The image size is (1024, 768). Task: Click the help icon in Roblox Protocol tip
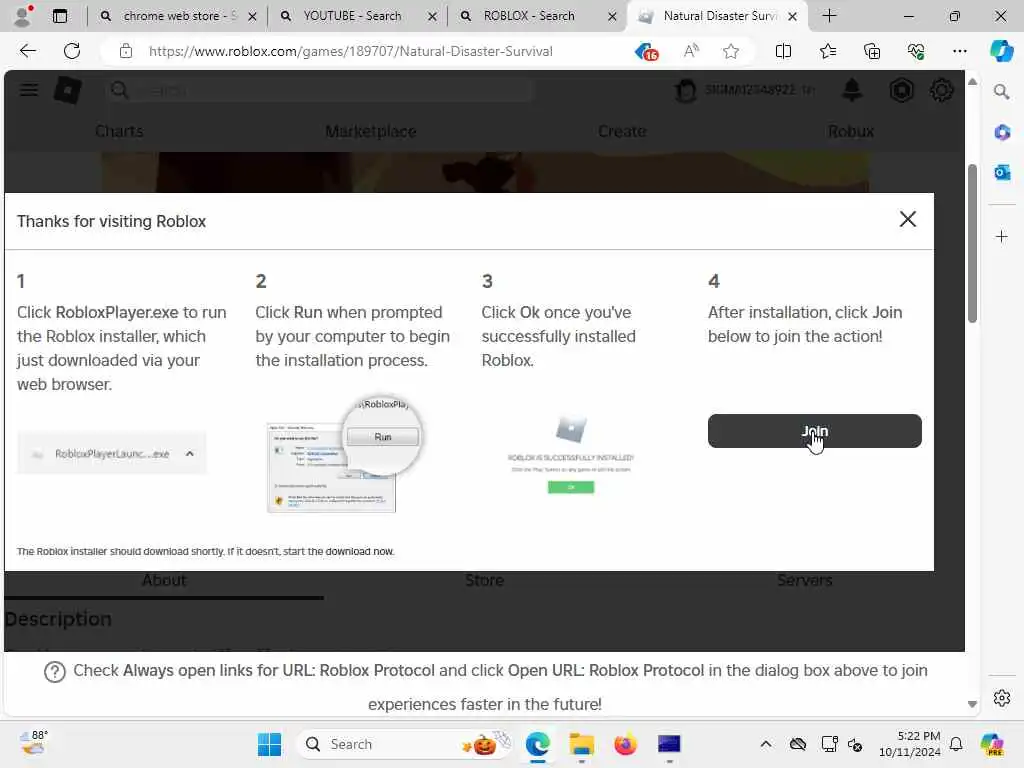(55, 671)
